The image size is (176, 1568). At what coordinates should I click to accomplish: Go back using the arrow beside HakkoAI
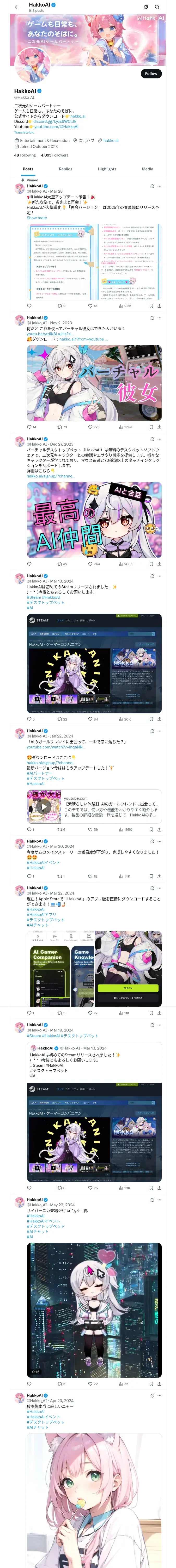17,7
